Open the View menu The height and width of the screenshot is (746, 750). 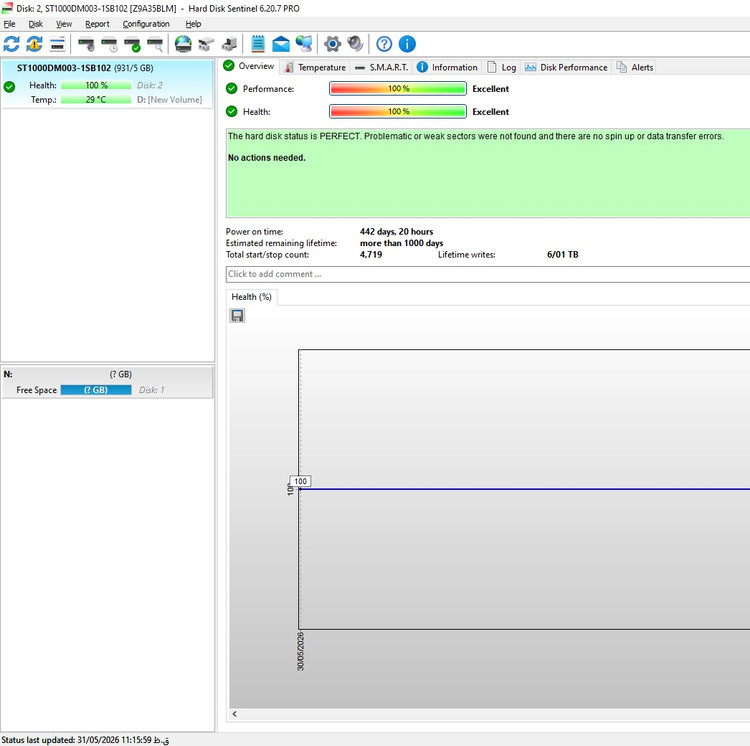pyautogui.click(x=64, y=24)
